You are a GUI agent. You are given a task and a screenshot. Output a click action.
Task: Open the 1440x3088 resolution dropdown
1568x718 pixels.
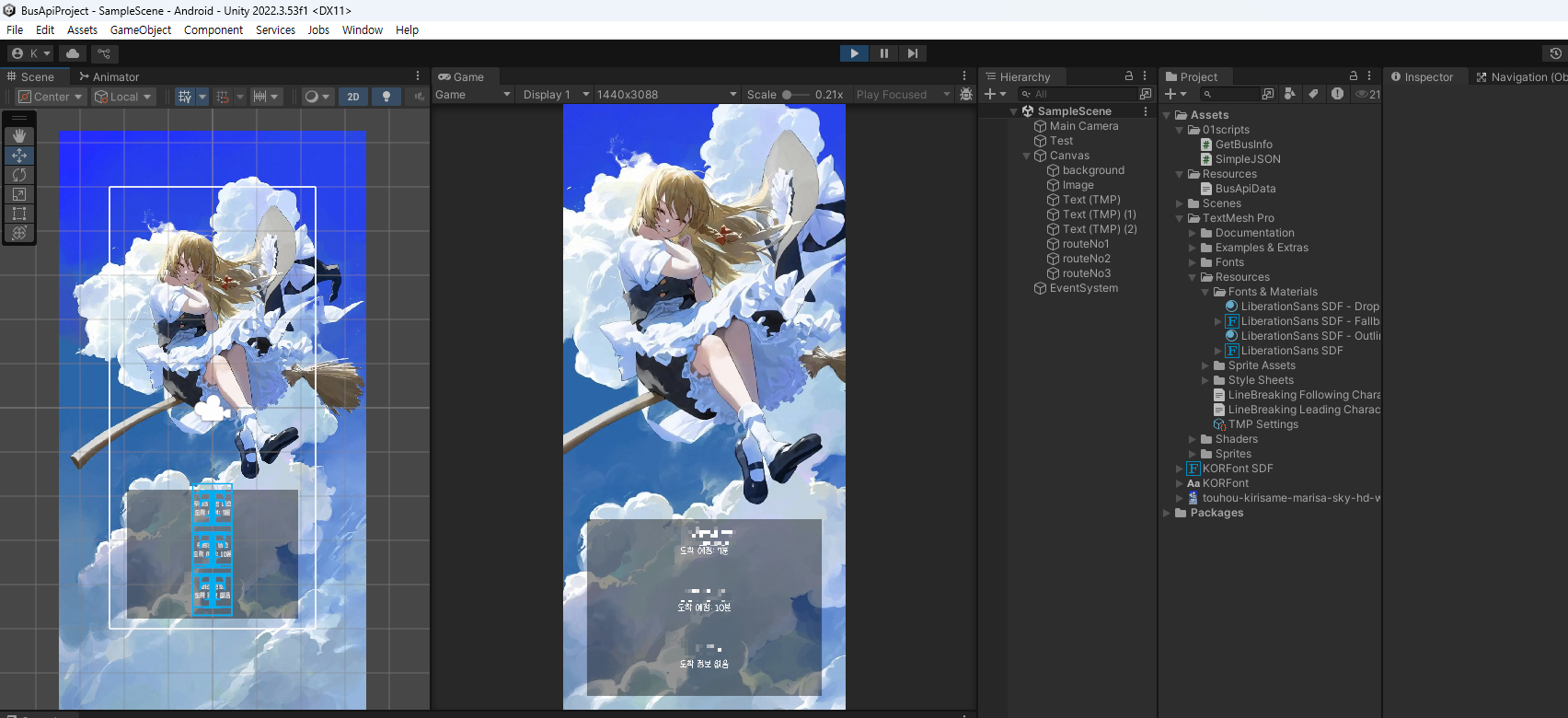667,95
